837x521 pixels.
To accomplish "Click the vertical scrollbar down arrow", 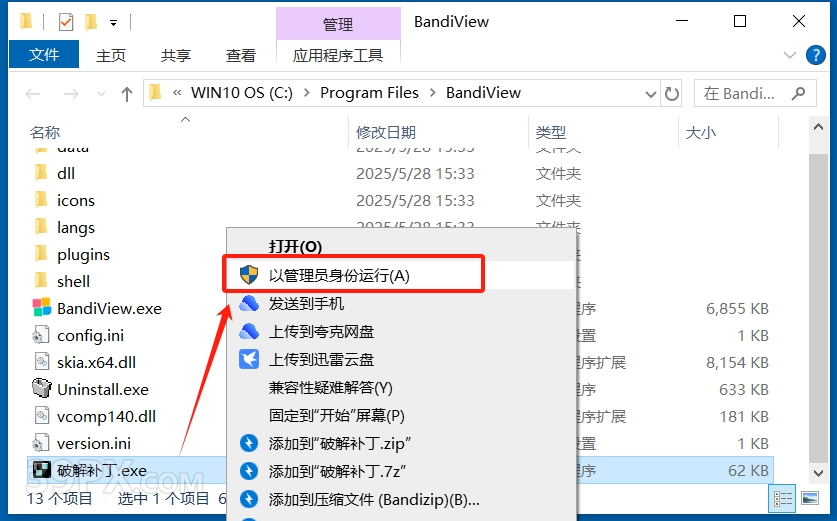I will coord(818,472).
